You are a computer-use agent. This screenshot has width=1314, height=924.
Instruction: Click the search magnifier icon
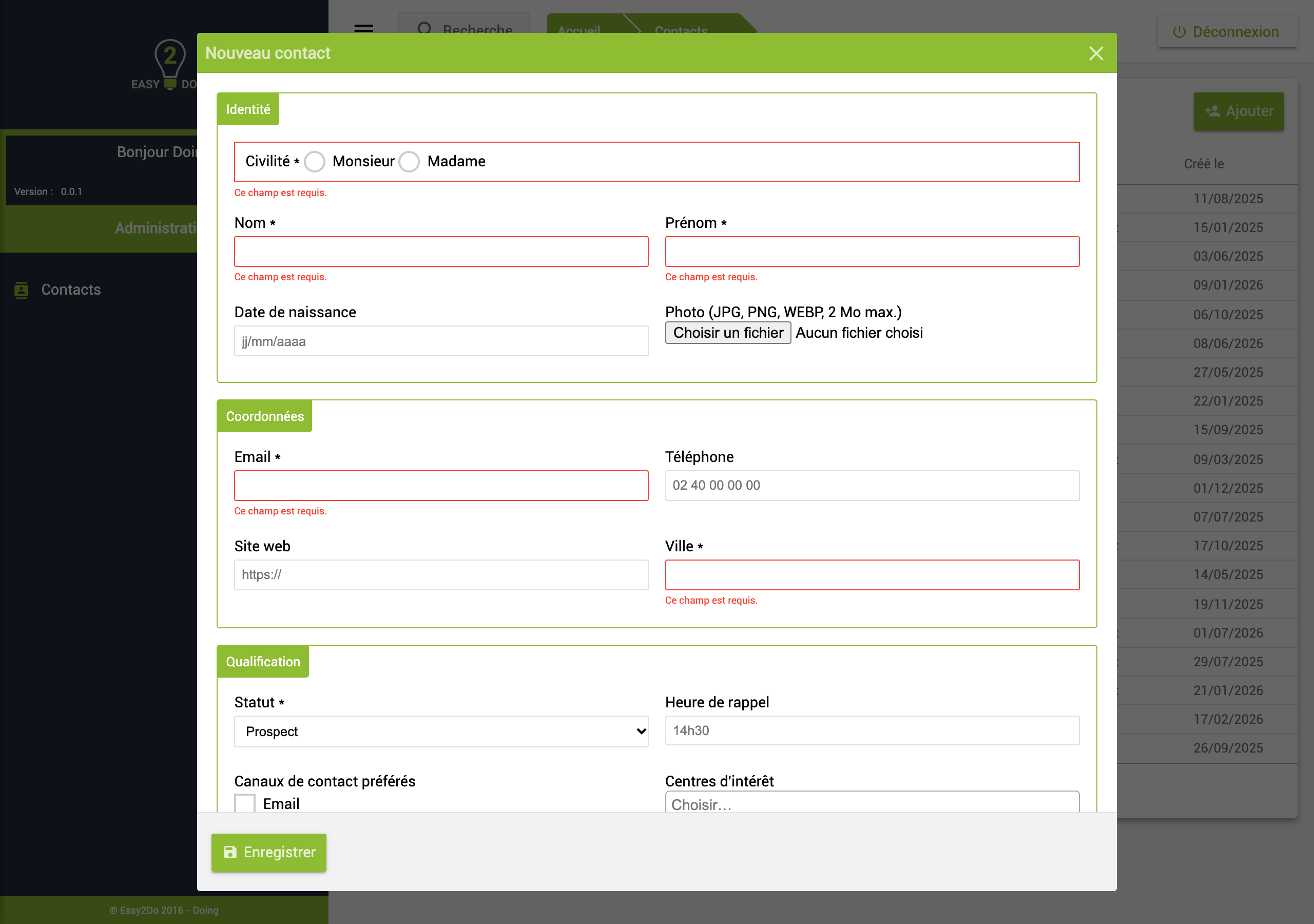click(x=424, y=28)
